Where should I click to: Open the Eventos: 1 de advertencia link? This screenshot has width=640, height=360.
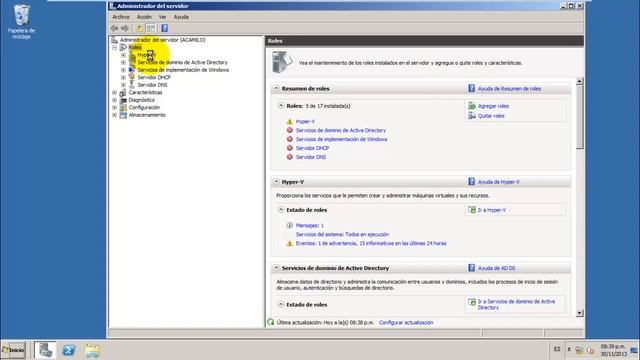[371, 243]
